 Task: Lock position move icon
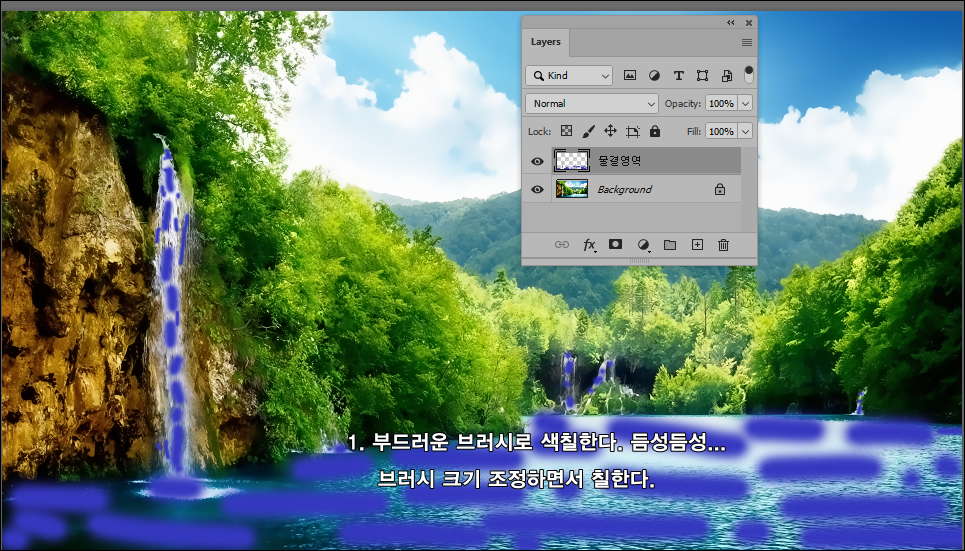[610, 131]
